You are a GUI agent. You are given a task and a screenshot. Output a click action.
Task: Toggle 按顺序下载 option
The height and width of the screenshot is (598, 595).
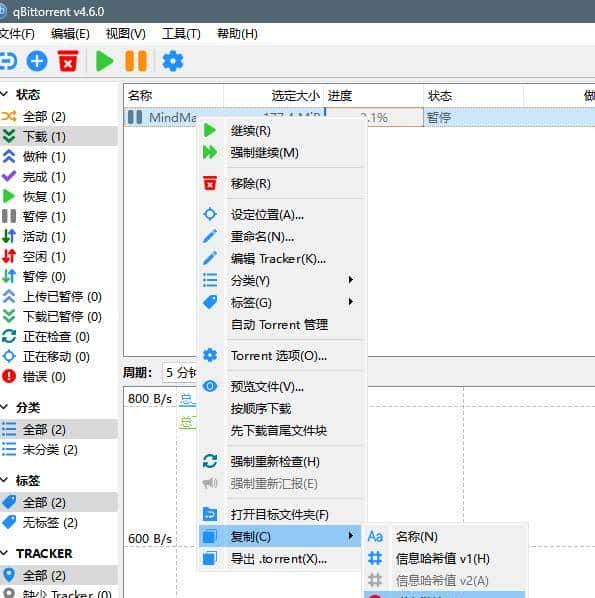coord(281,408)
